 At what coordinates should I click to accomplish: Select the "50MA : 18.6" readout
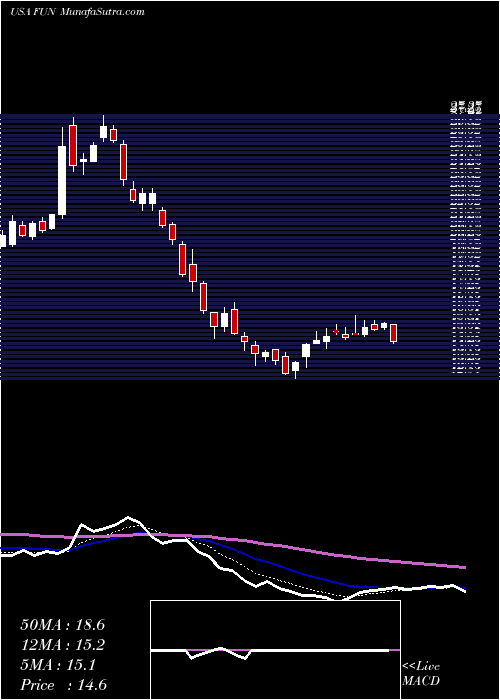click(x=62, y=625)
